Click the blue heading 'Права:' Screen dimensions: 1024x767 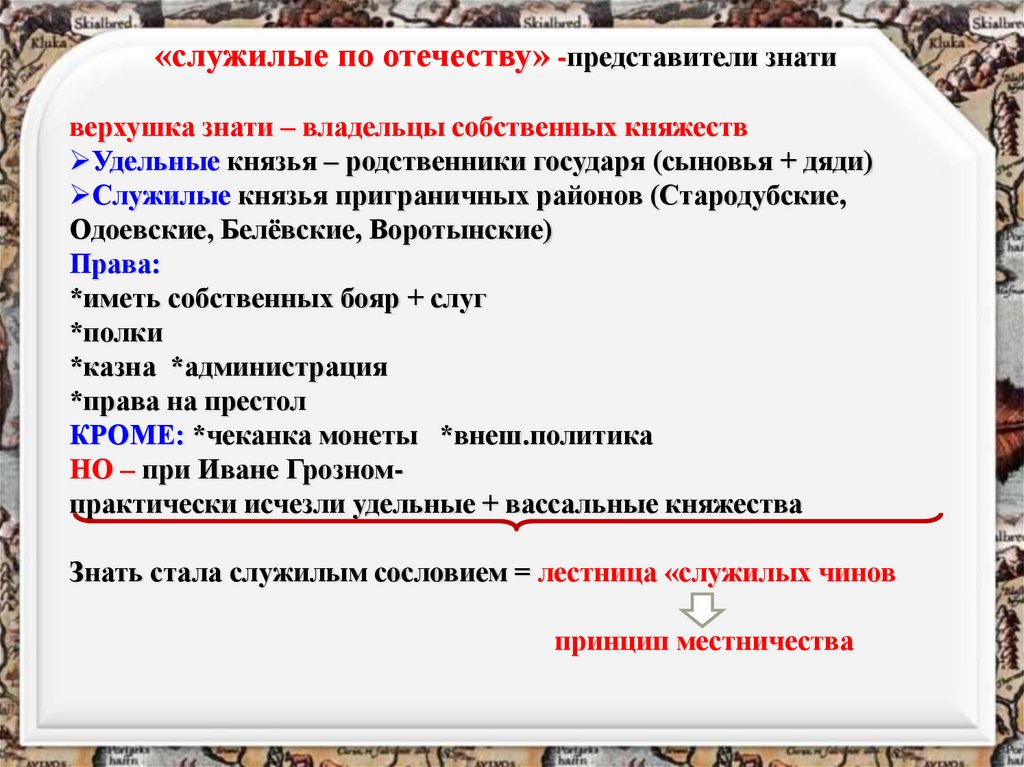[x=115, y=265]
